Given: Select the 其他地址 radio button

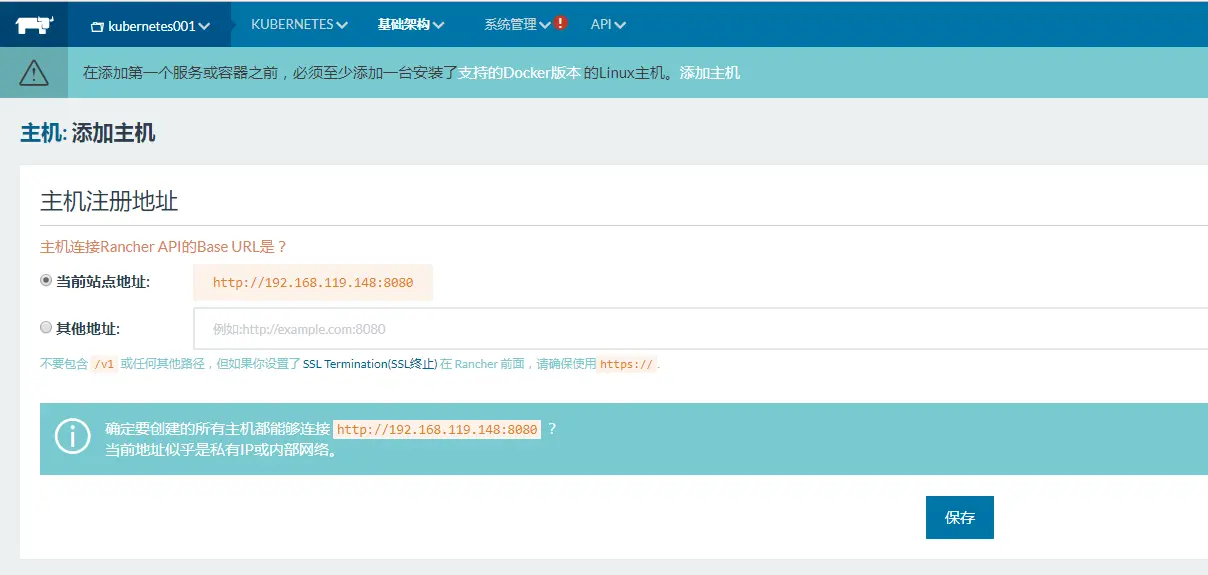Looking at the screenshot, I should 46,327.
